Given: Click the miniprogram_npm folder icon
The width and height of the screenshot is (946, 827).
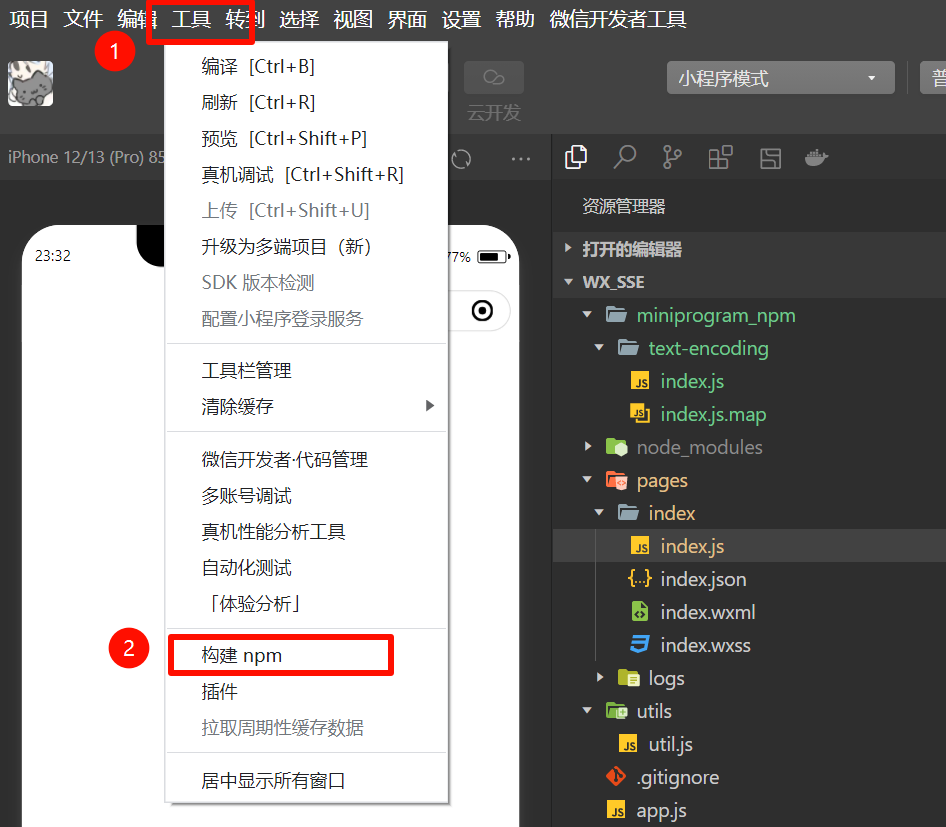Looking at the screenshot, I should click(616, 315).
